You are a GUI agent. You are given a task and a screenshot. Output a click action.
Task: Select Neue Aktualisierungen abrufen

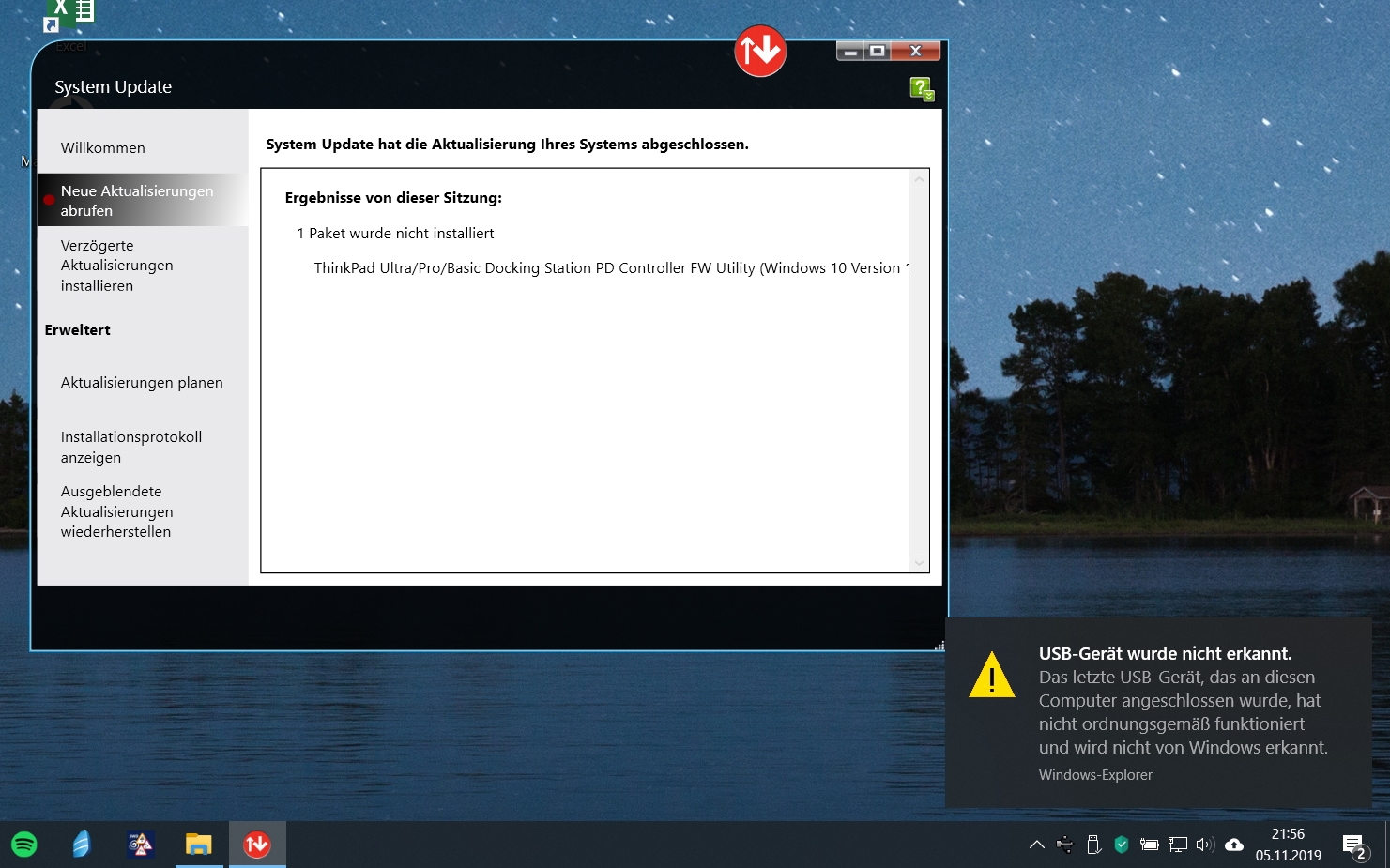(143, 200)
